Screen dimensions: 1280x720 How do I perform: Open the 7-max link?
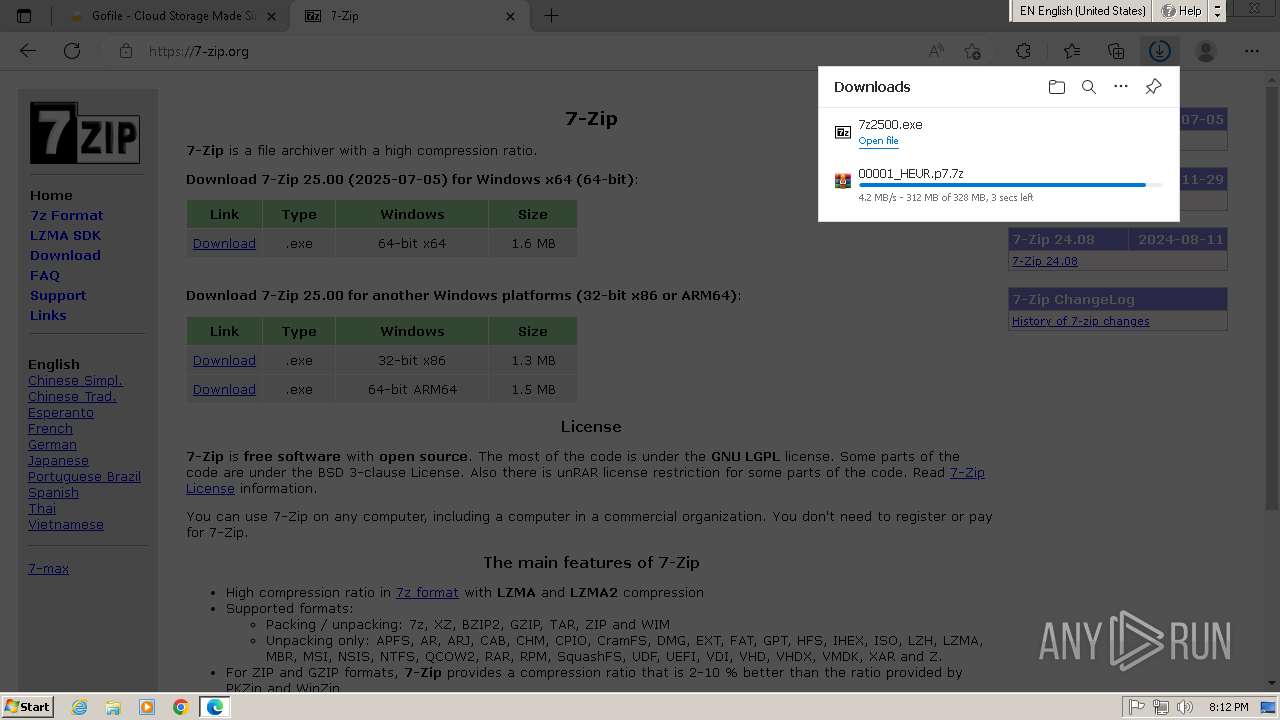48,568
